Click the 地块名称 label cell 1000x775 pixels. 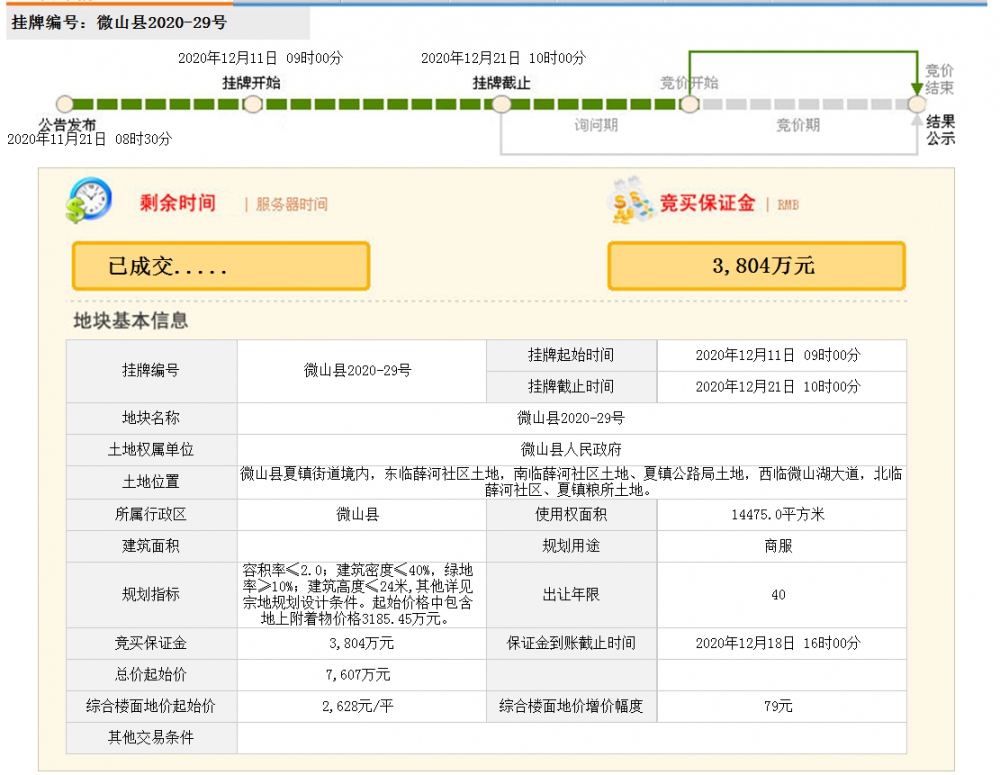coord(151,418)
